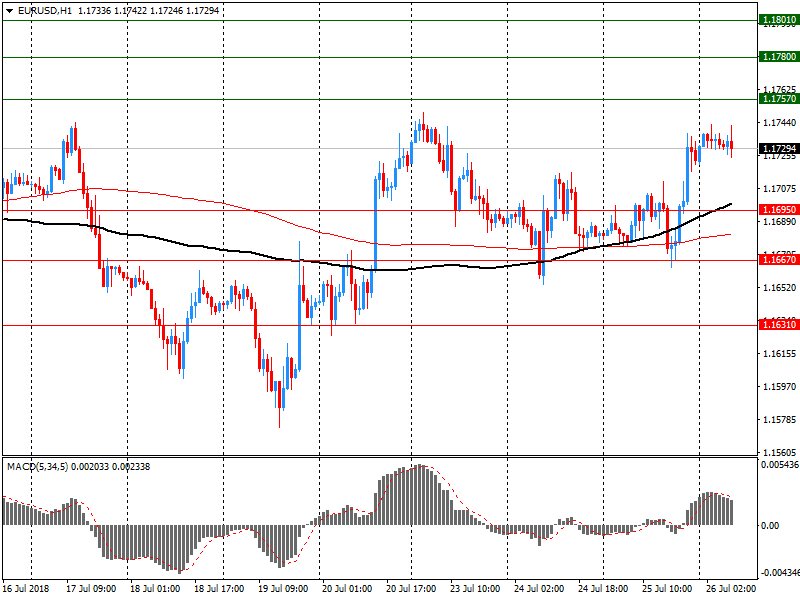Click the 1.16520 price axis value
The height and width of the screenshot is (600, 800).
point(779,288)
